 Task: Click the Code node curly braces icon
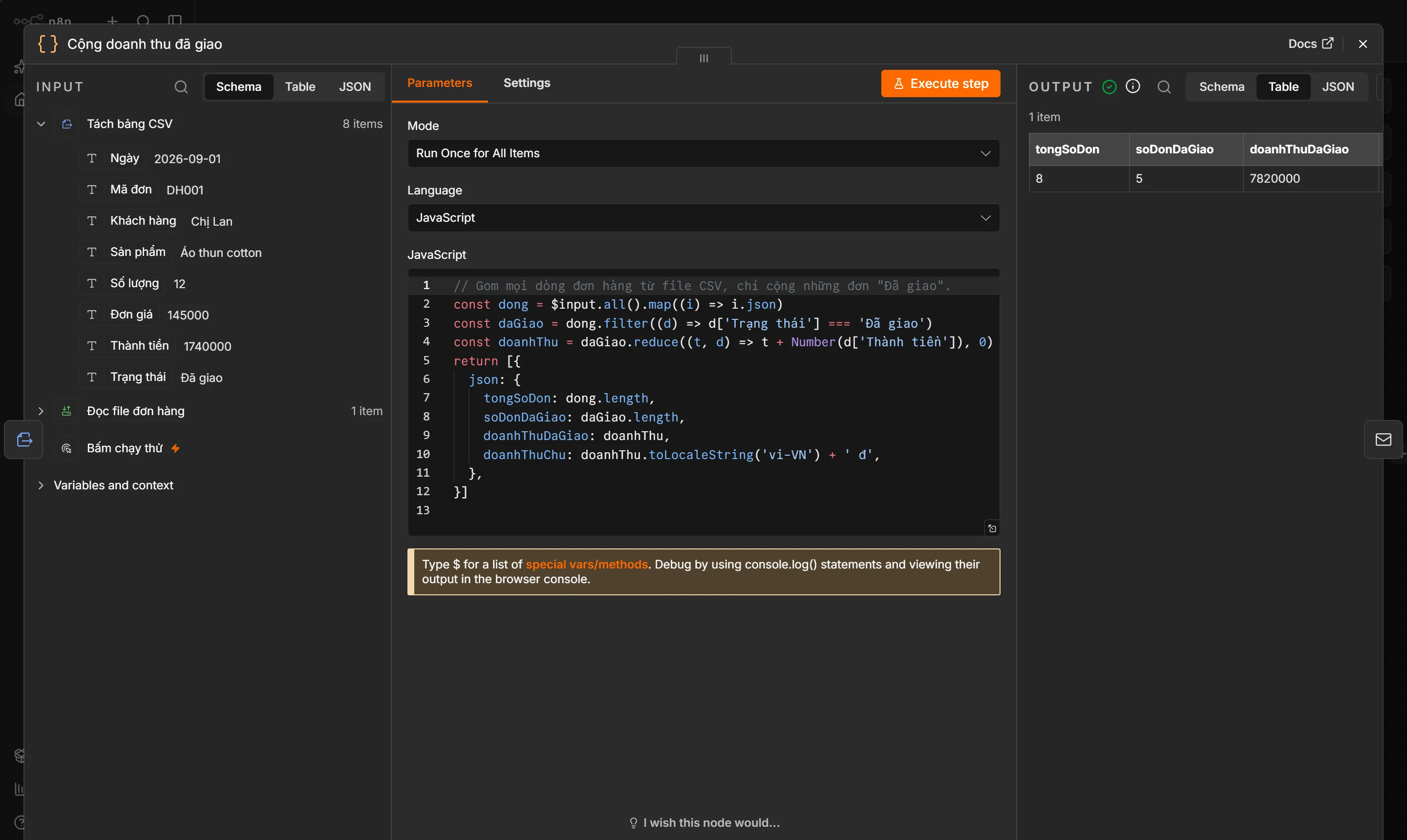pyautogui.click(x=47, y=43)
